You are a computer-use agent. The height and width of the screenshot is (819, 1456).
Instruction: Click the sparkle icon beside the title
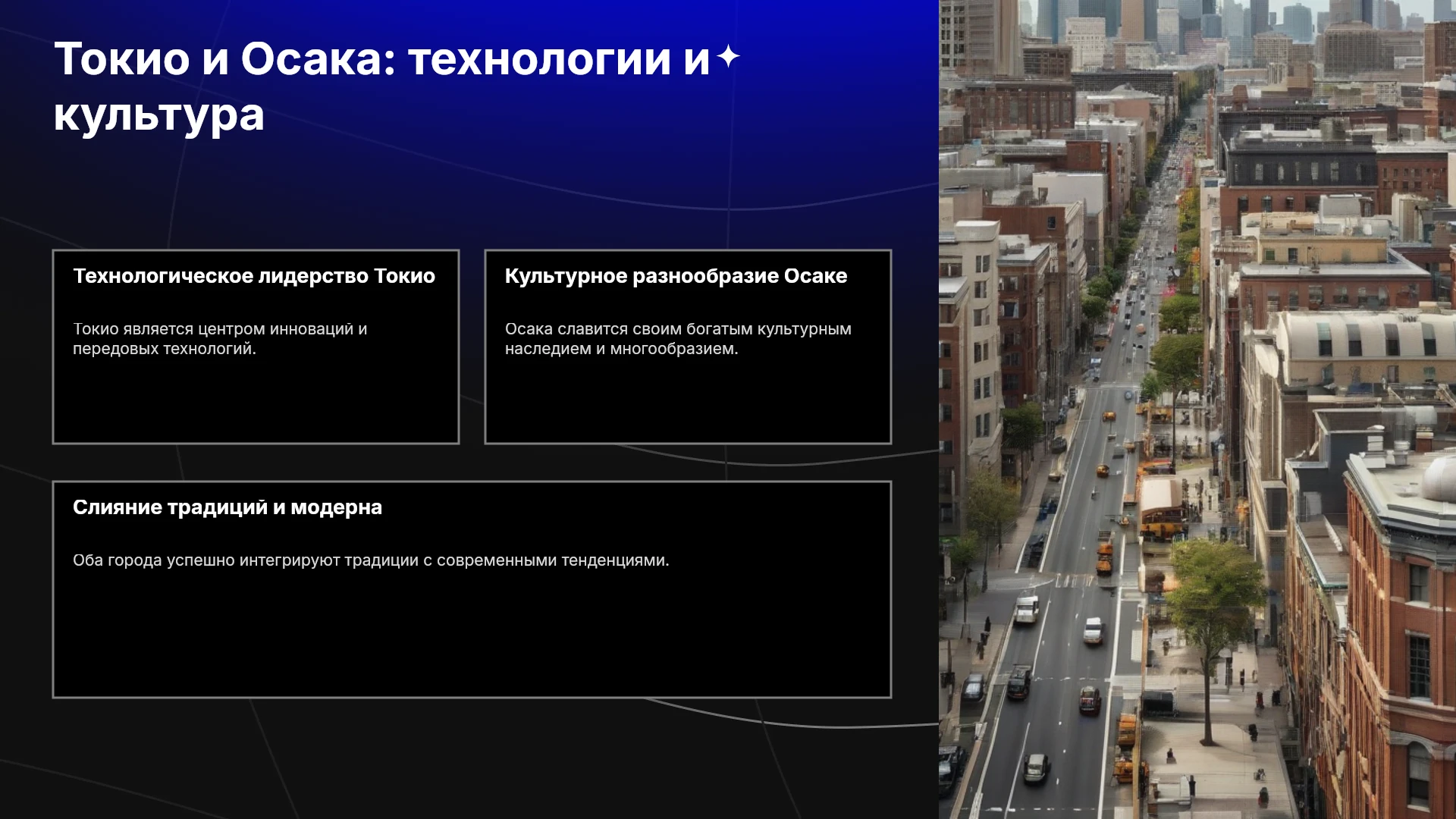tap(728, 56)
